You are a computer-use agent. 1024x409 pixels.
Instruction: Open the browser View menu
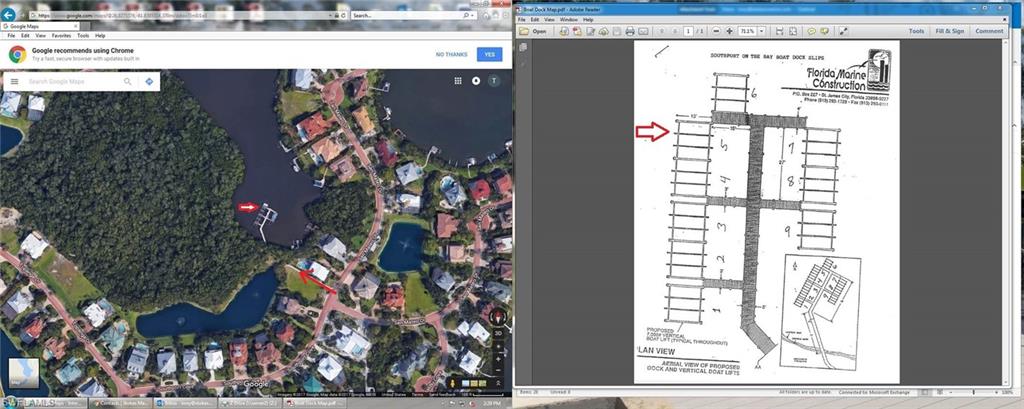click(x=40, y=36)
